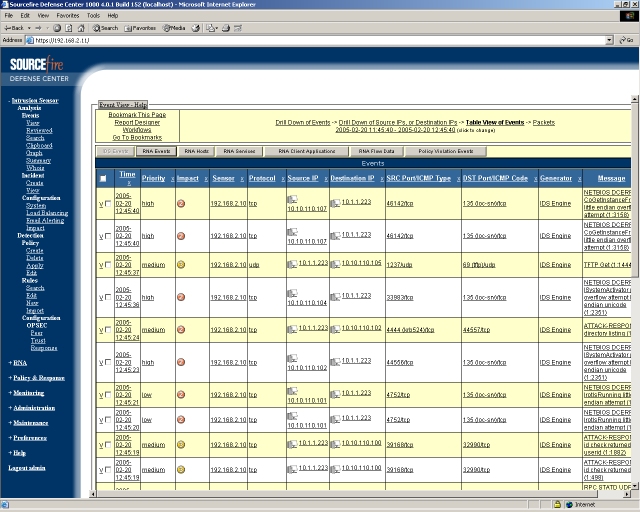Open Load Balancing in sidebar
640x512 pixels.
point(47,213)
